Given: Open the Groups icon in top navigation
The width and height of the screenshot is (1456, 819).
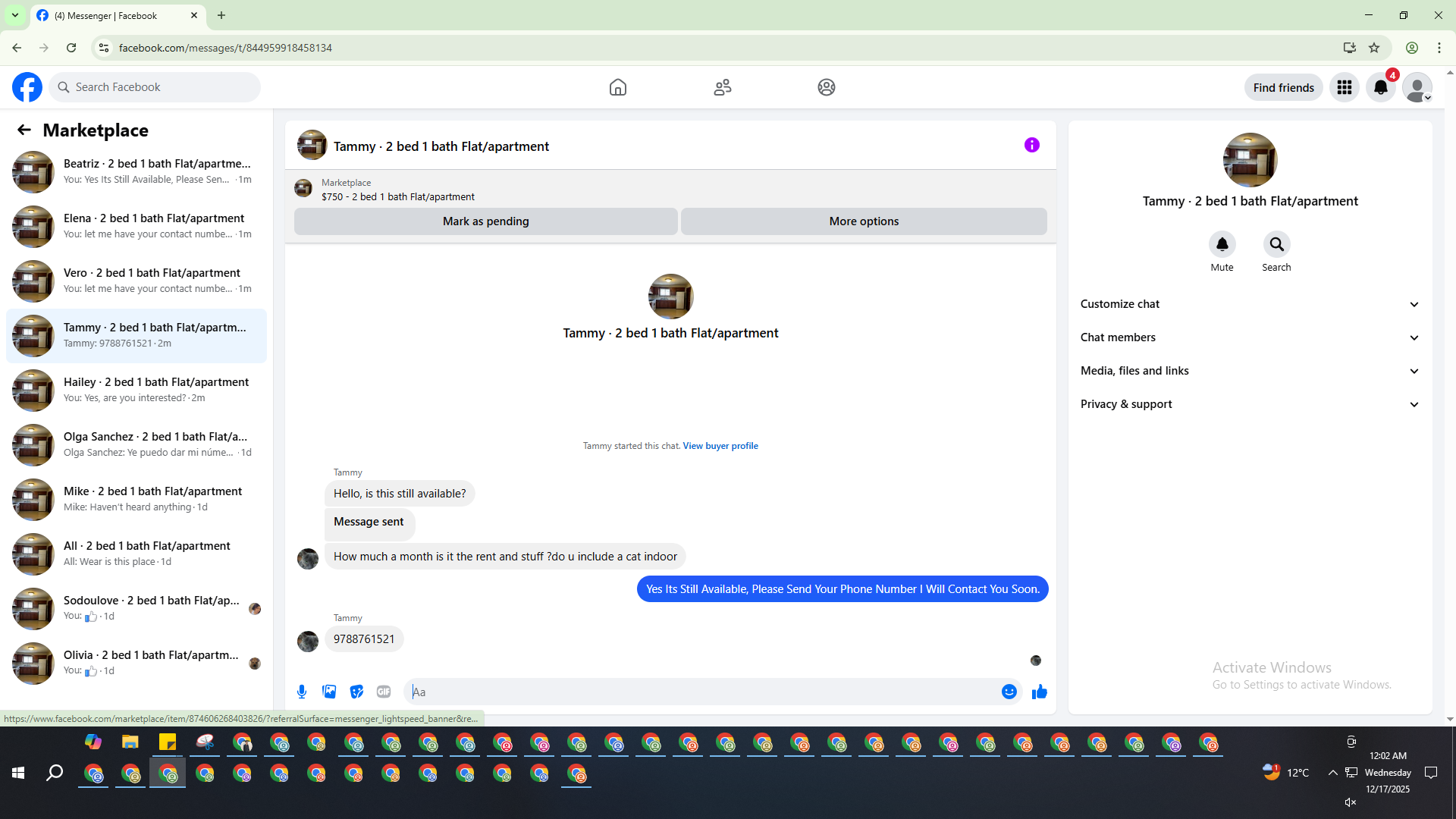Looking at the screenshot, I should (x=827, y=87).
